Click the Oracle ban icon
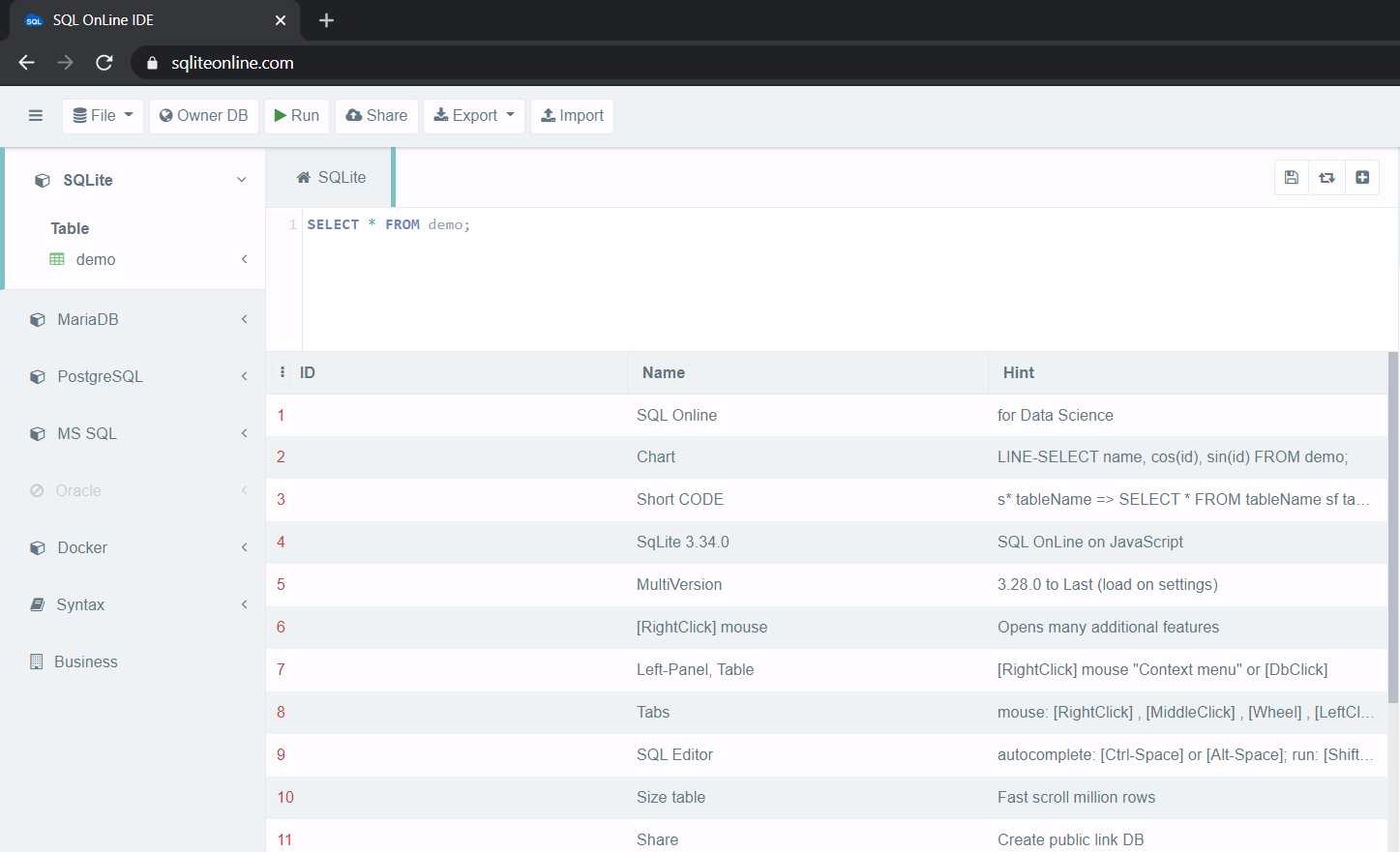Screen dimensions: 1400x852 (37, 490)
